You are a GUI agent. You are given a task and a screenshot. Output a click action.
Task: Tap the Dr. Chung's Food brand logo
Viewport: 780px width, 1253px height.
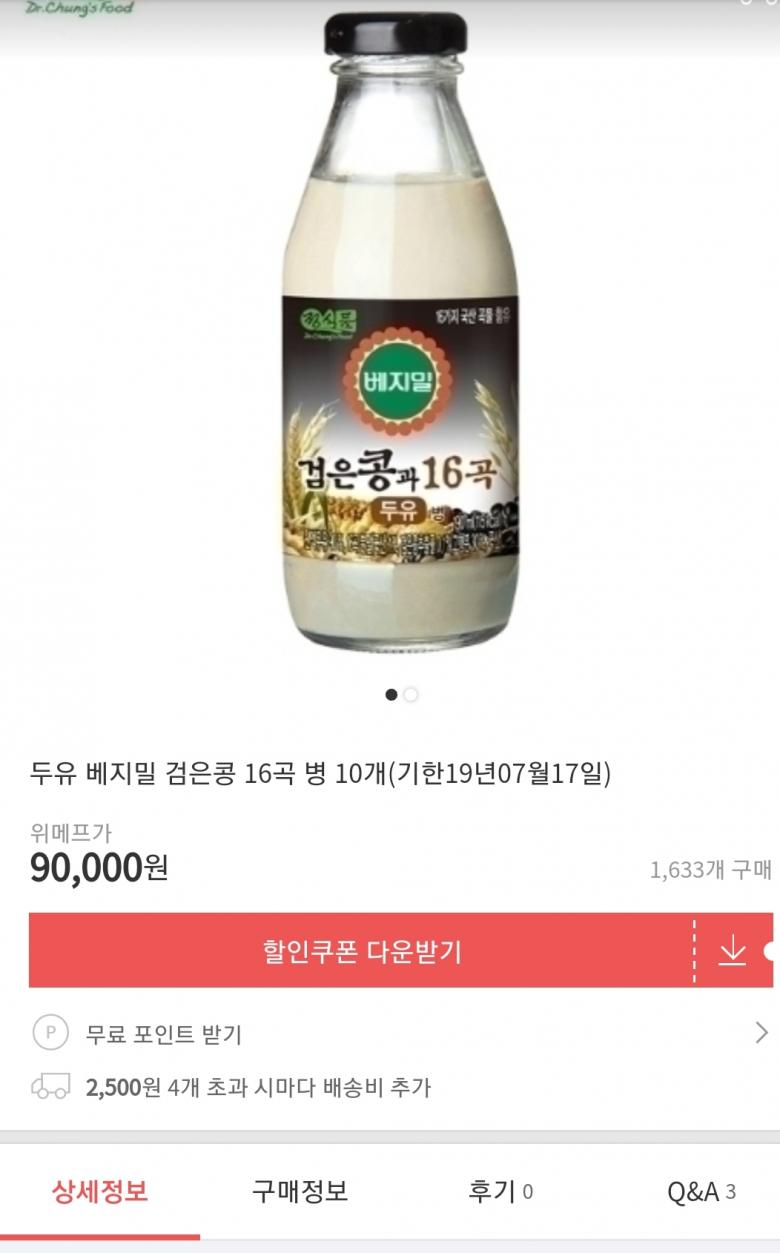coord(79,7)
